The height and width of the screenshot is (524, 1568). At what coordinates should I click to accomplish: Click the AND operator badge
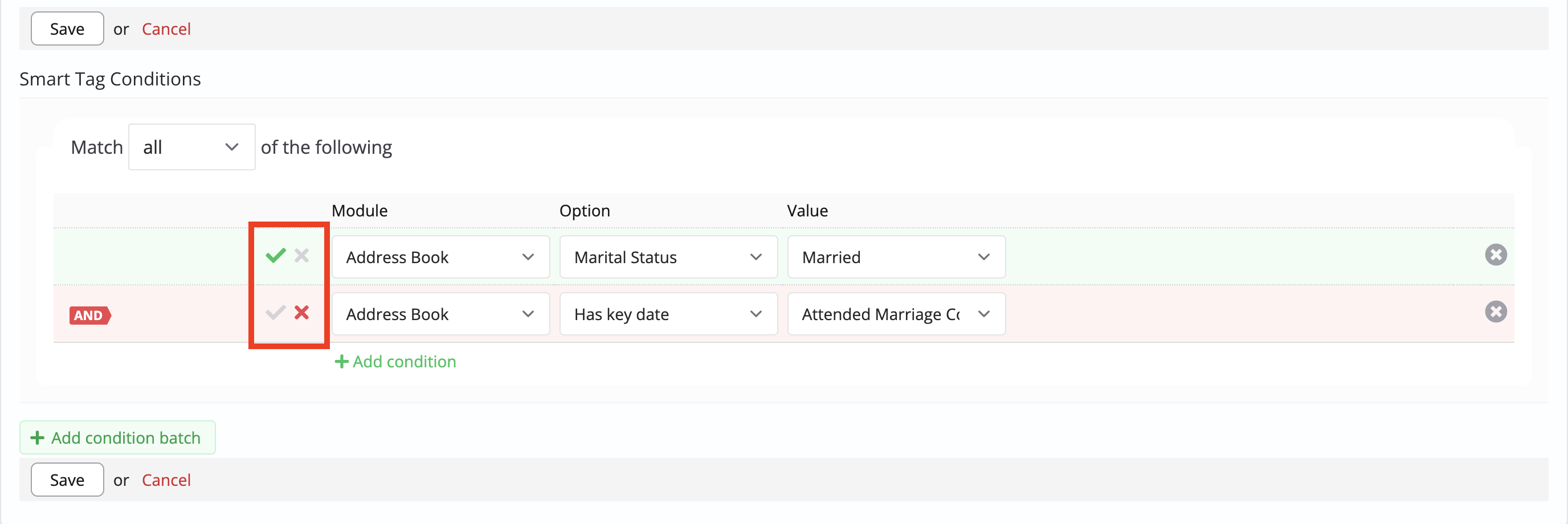89,315
